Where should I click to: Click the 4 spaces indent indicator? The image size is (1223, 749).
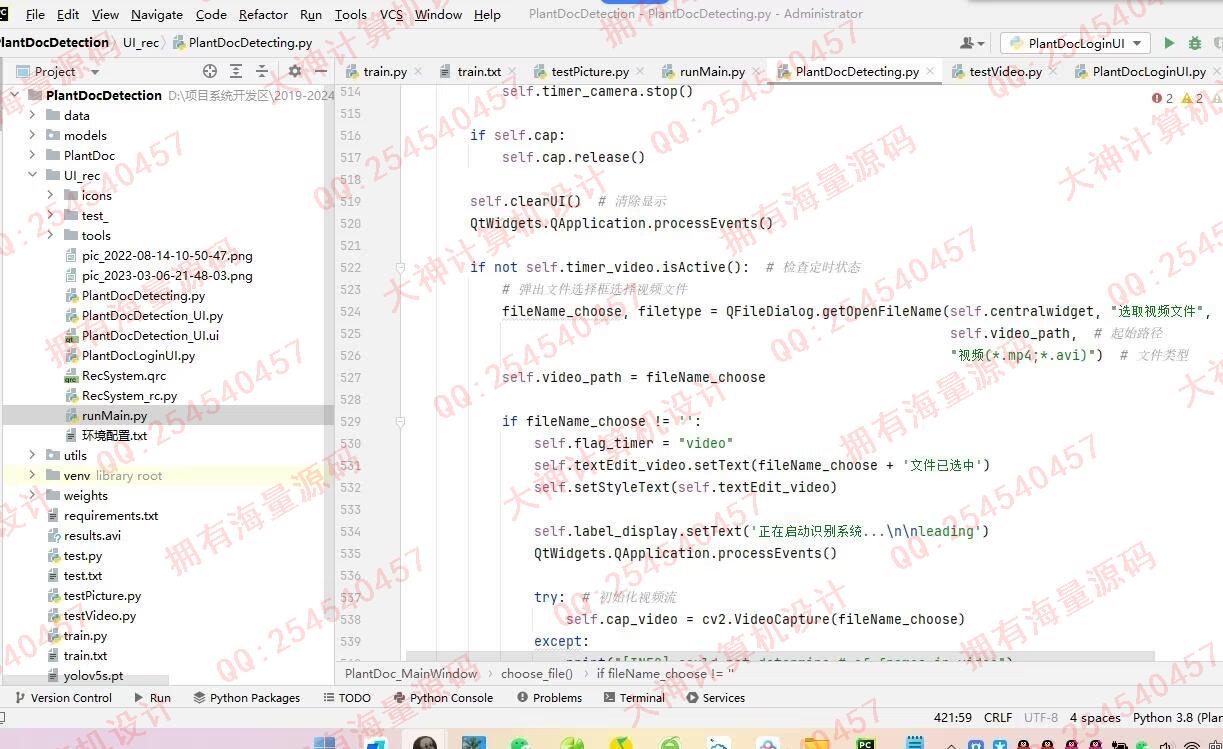pyautogui.click(x=1095, y=717)
